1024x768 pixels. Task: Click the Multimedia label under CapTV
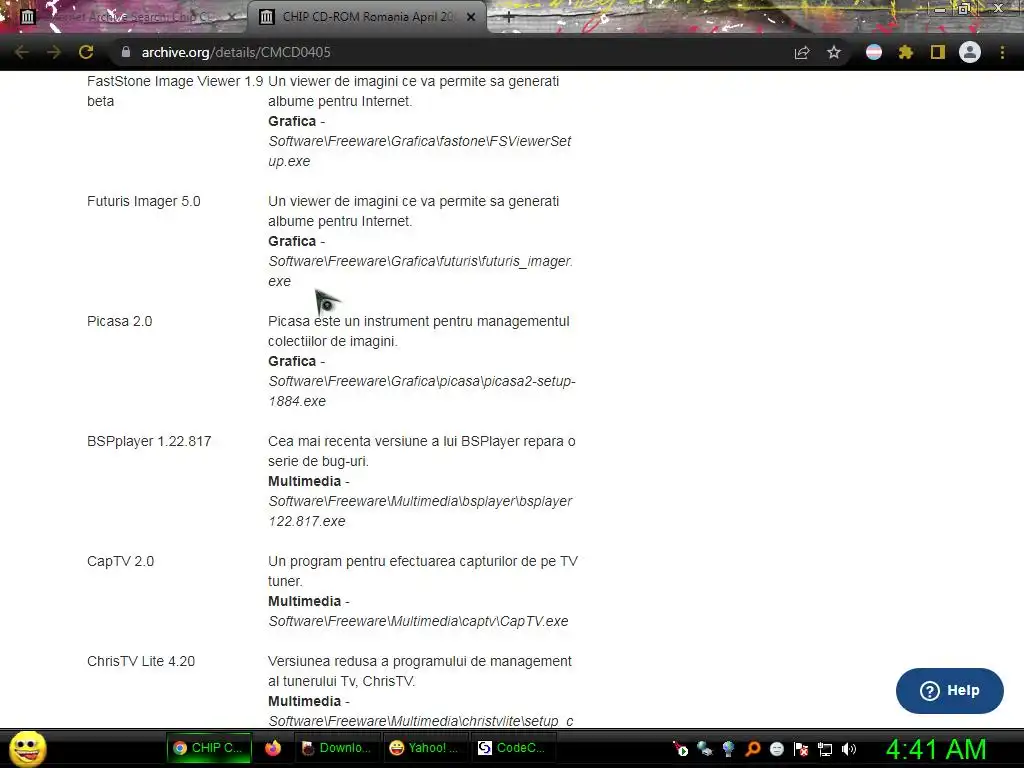pyautogui.click(x=304, y=601)
